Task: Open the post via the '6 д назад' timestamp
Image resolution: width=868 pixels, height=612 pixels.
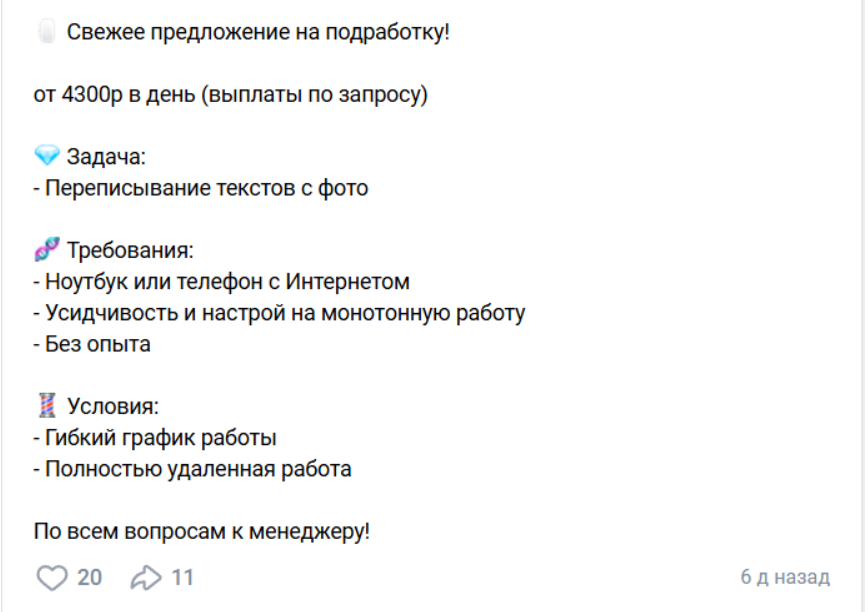Action: point(785,577)
